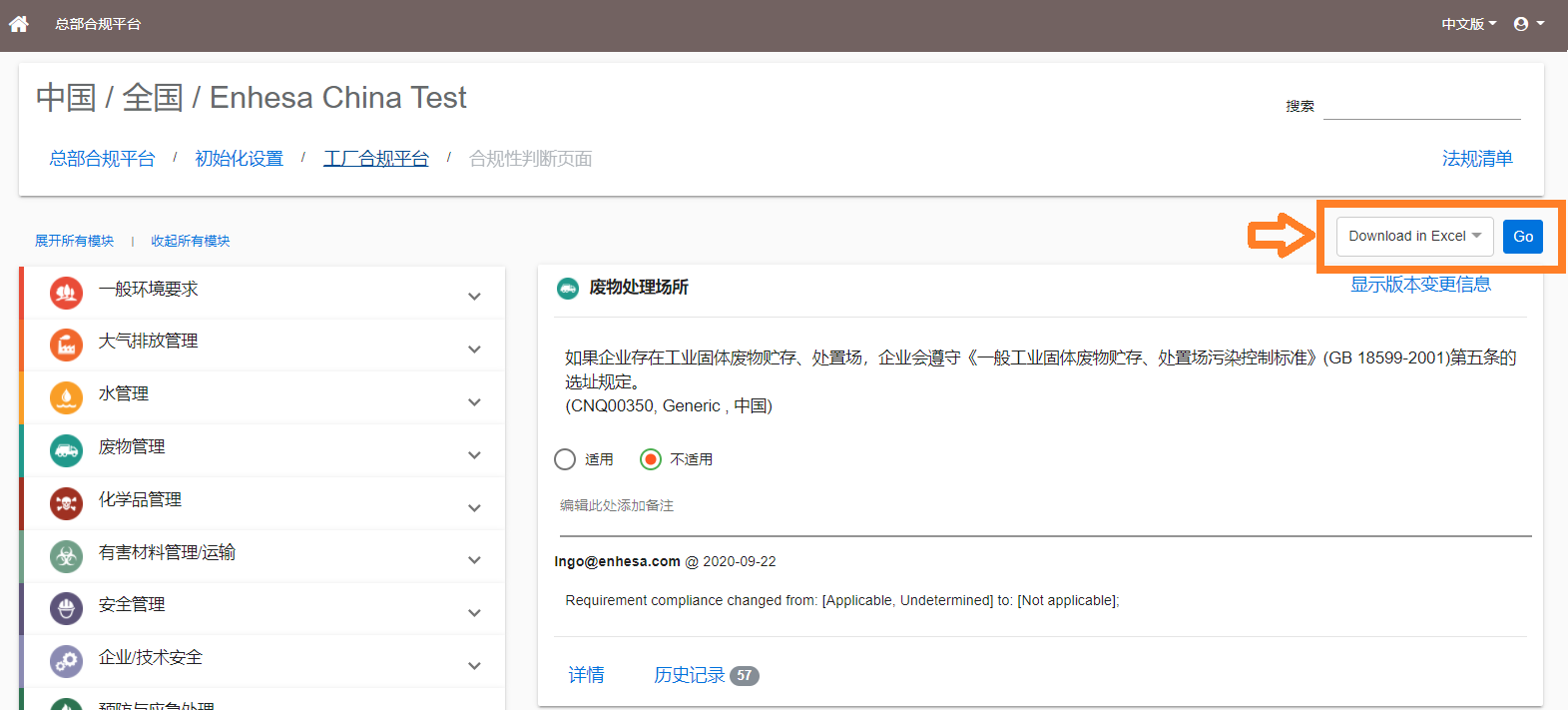Click the 大气排放管理 factory icon
Screen dimensions: 1568x710
tap(66, 345)
